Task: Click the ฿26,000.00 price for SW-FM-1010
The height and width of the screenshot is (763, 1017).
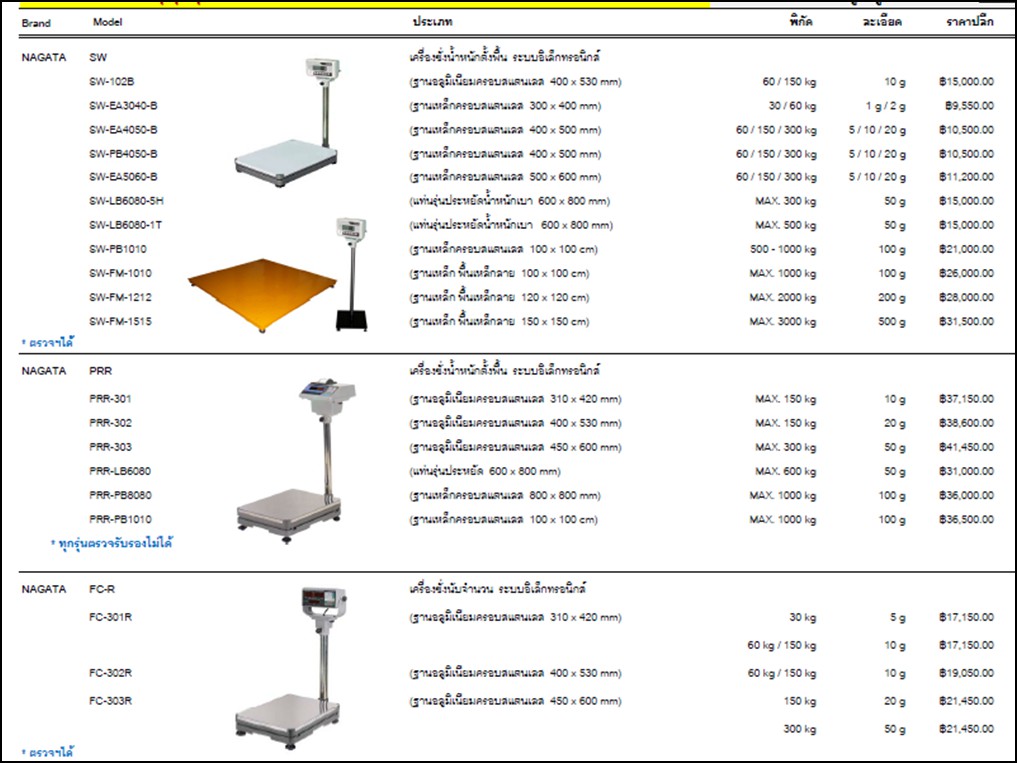Action: pyautogui.click(x=966, y=273)
